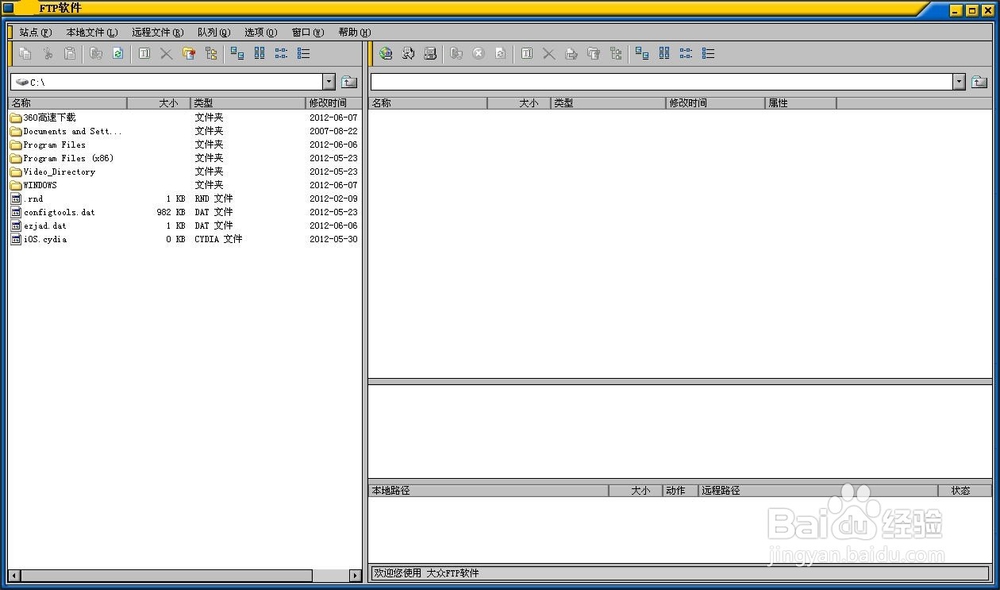The image size is (1000, 590).
Task: Click the disconnect server icon in remote toolbar
Action: click(x=430, y=54)
